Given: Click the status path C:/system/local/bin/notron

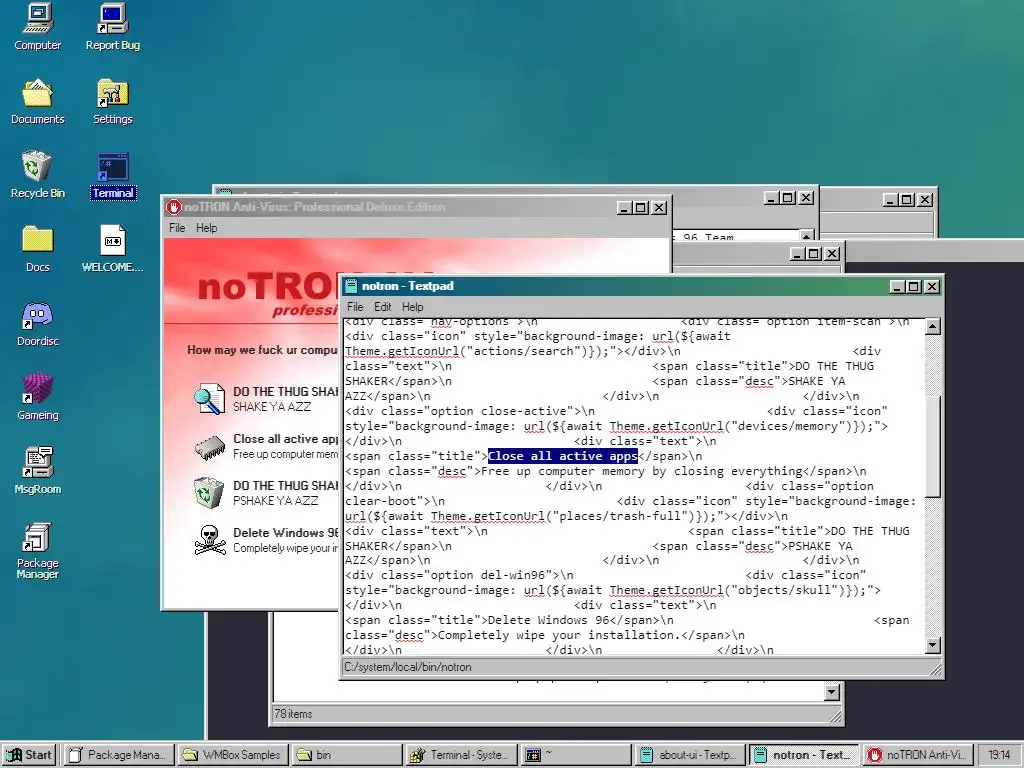Looking at the screenshot, I should tap(408, 667).
